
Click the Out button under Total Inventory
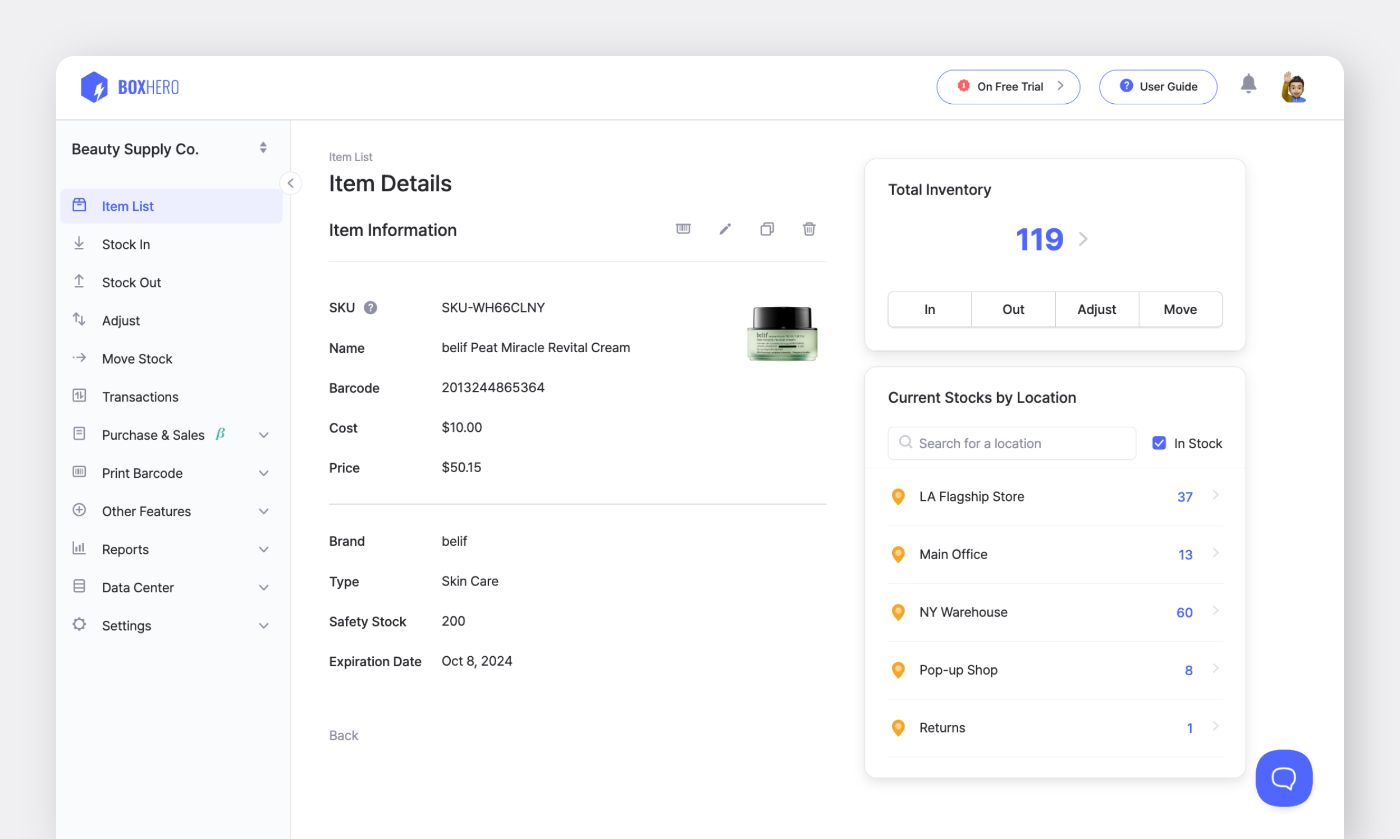pos(1013,309)
